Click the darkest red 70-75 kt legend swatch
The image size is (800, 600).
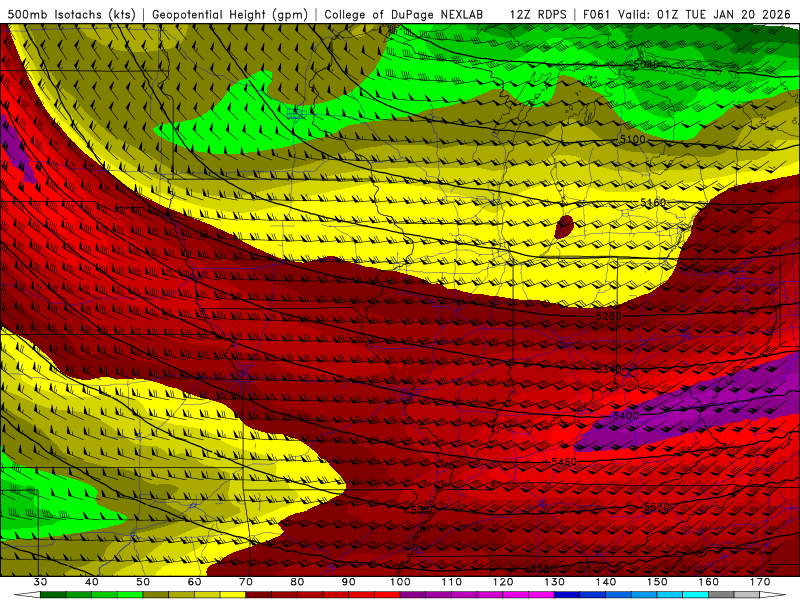pos(259,595)
